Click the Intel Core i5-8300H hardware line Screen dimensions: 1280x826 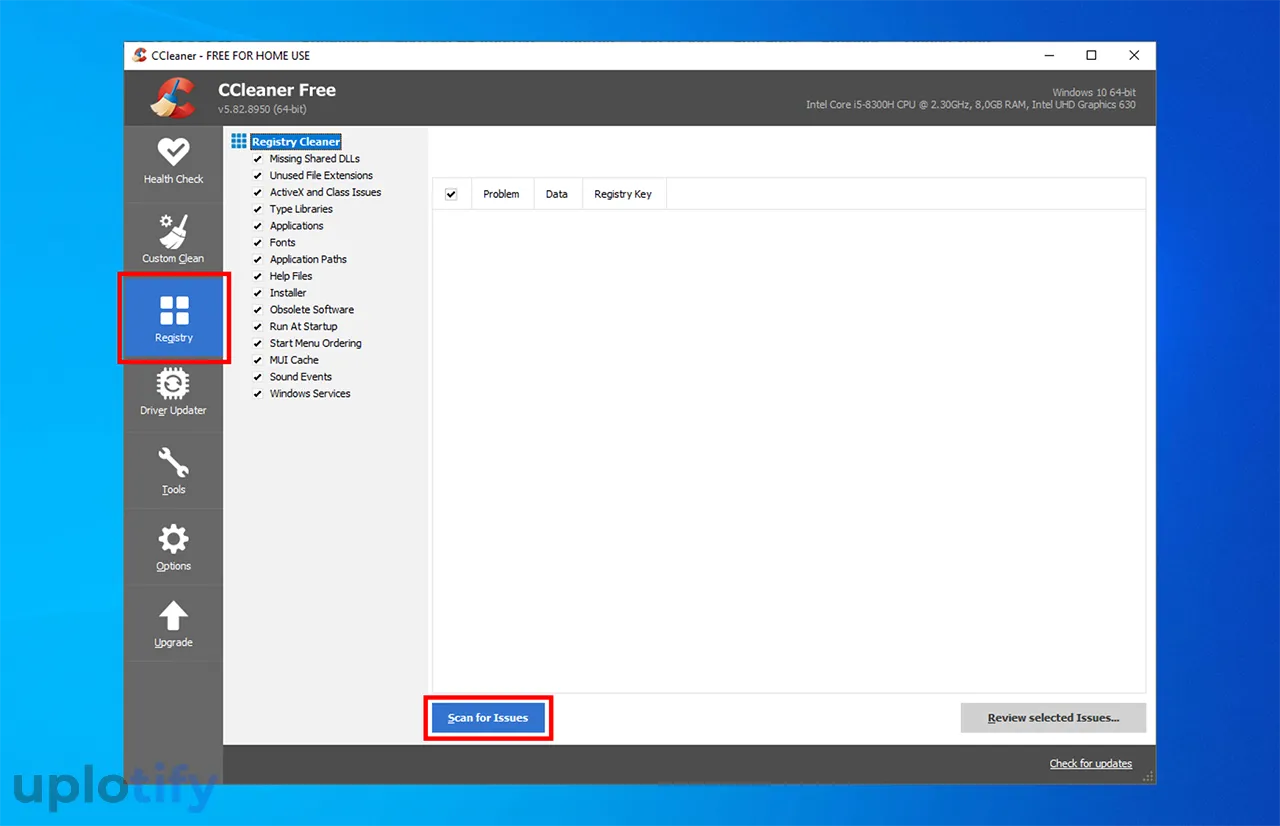(971, 105)
